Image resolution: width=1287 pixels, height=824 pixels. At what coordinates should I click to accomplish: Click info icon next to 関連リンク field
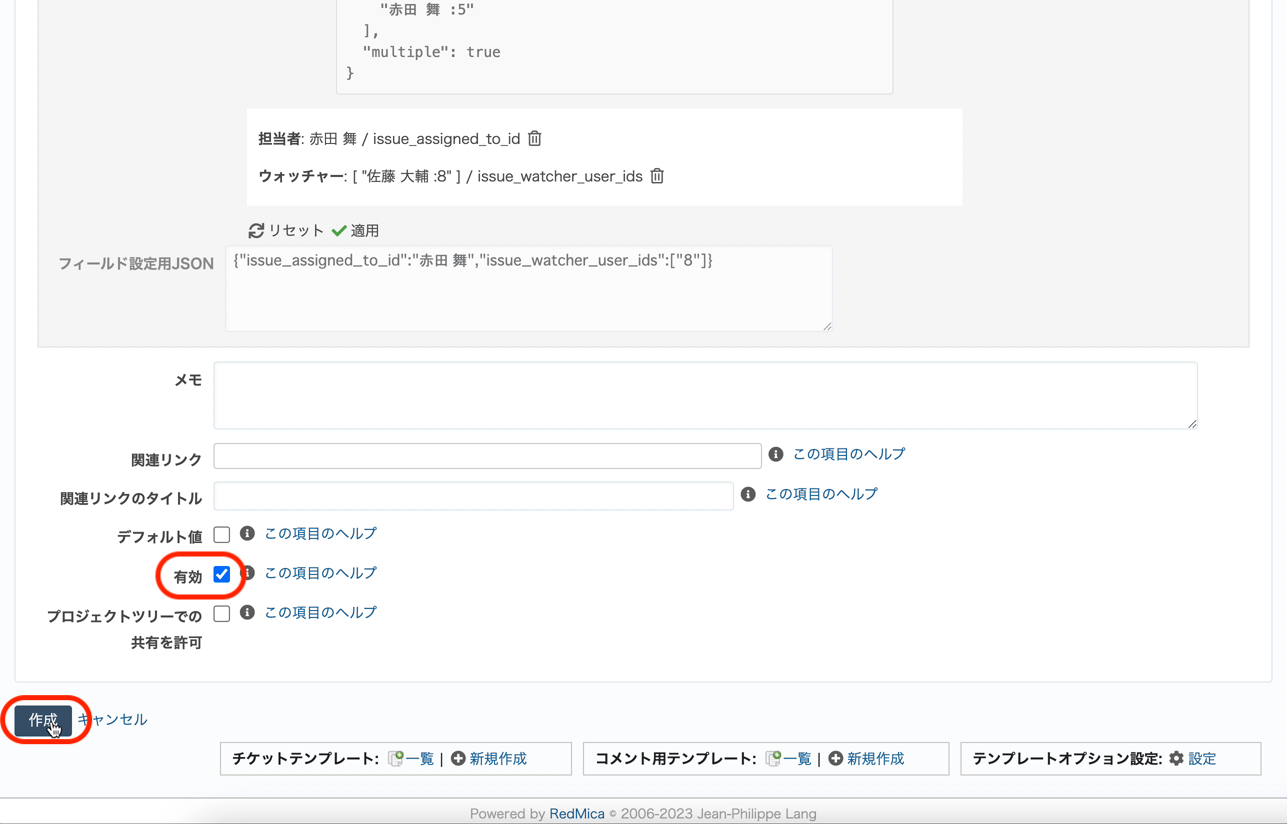[776, 455]
